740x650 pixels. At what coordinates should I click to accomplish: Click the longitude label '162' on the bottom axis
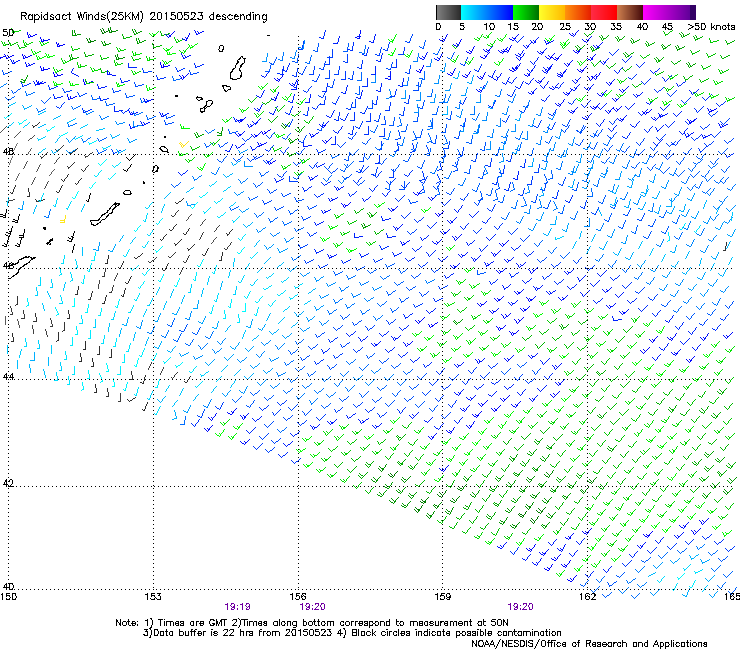click(x=587, y=597)
